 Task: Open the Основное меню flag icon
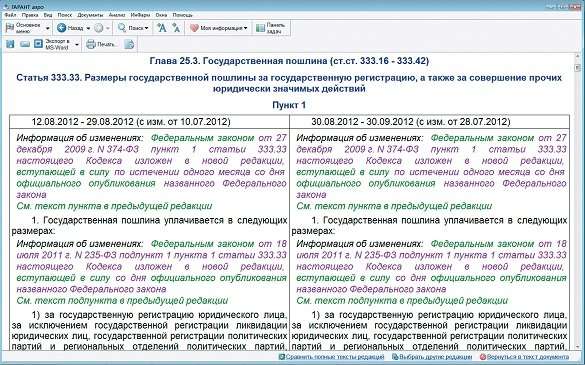10,28
